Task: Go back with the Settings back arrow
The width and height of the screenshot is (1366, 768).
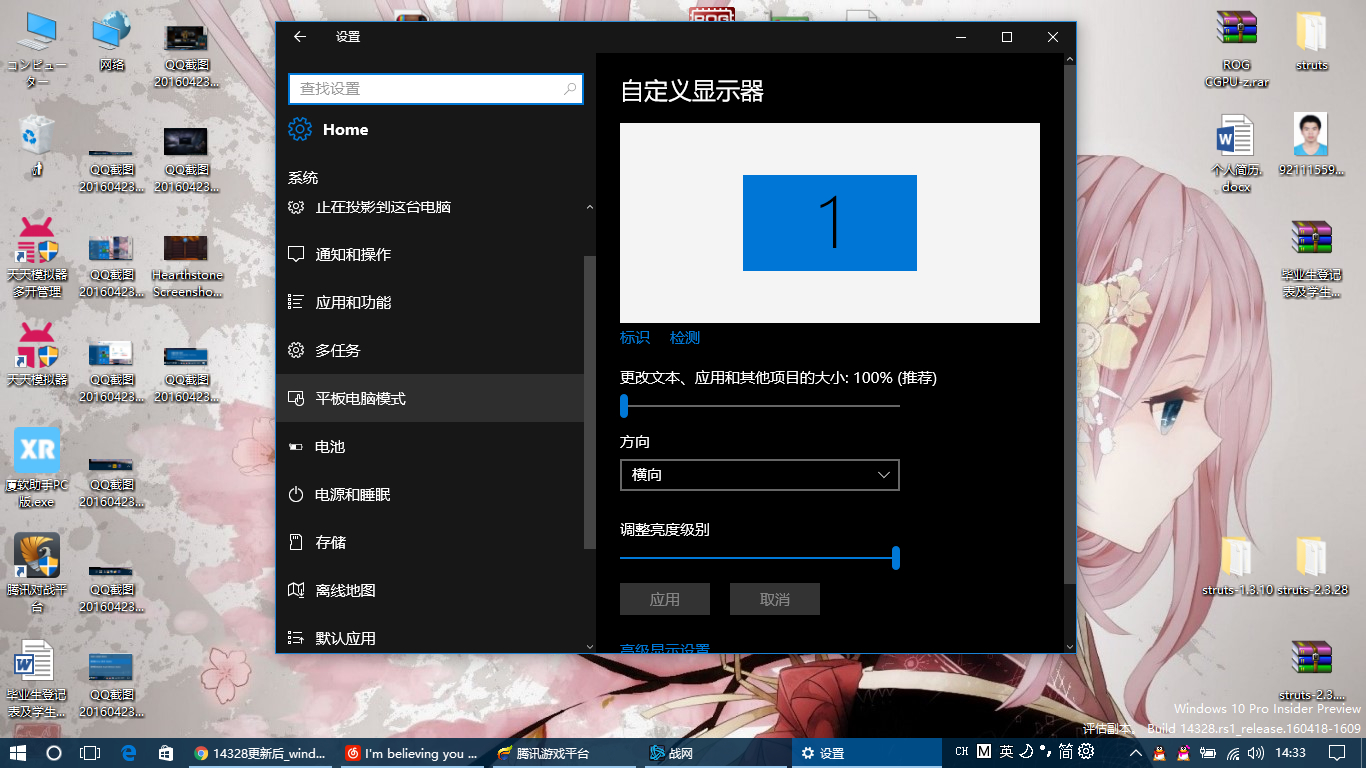Action: [x=300, y=37]
